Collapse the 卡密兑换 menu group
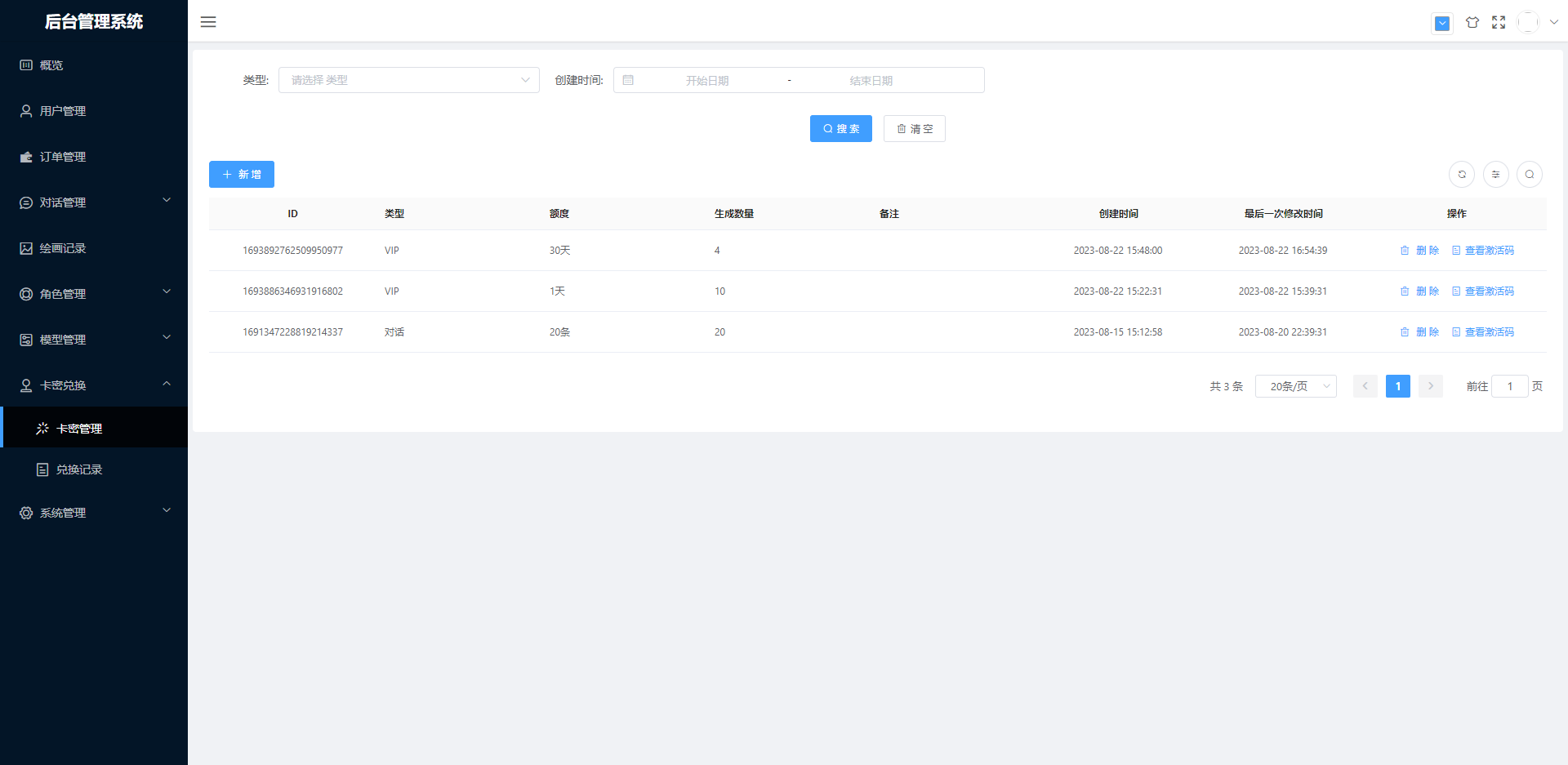The width and height of the screenshot is (1568, 765). click(x=94, y=385)
